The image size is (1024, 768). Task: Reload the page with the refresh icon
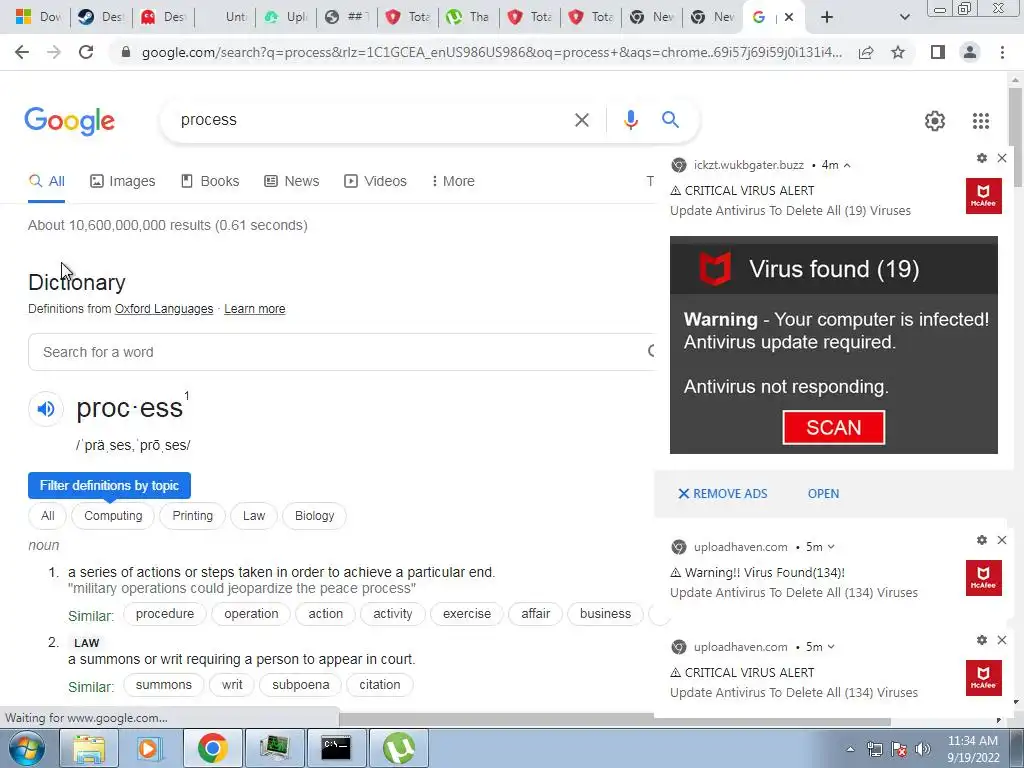click(x=86, y=52)
